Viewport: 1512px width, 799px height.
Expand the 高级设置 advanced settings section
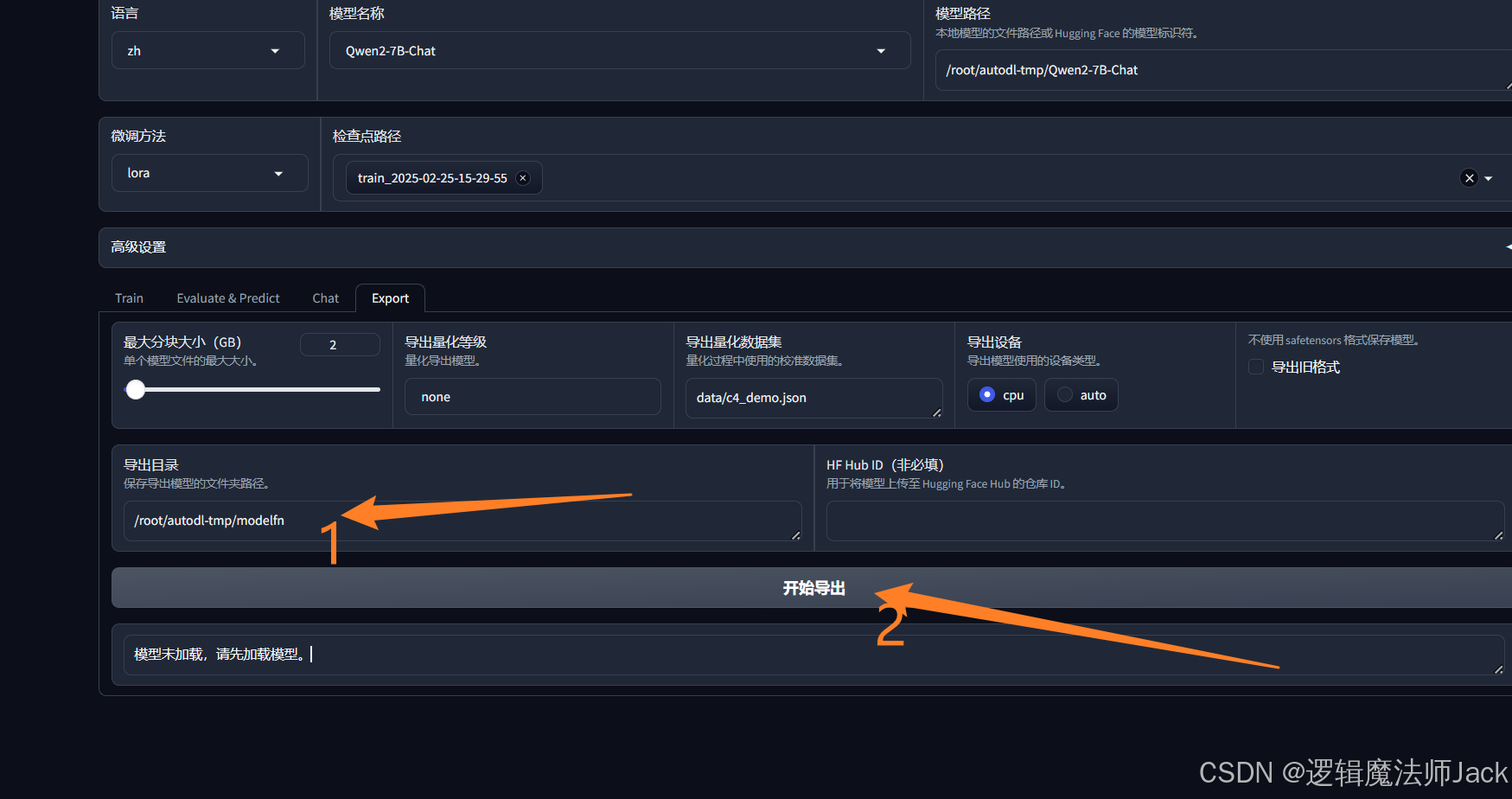(x=804, y=247)
